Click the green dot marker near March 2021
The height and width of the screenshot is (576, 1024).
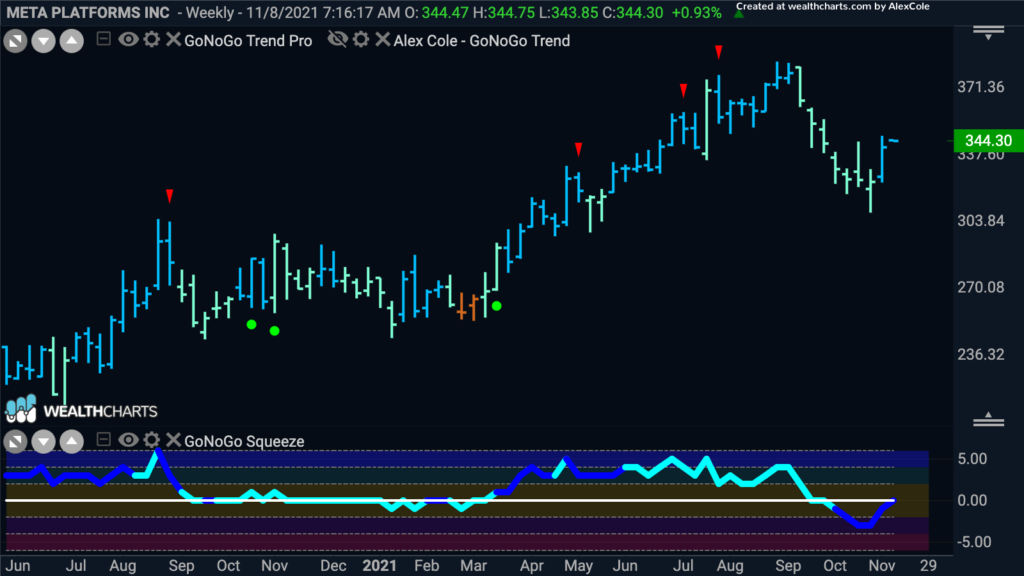pos(497,306)
